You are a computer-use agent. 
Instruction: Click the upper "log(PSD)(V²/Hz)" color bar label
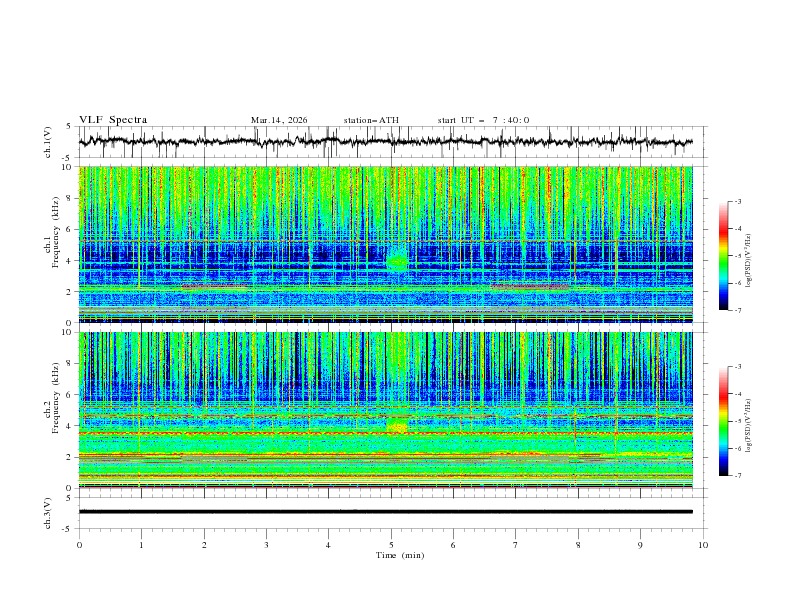[x=749, y=261]
